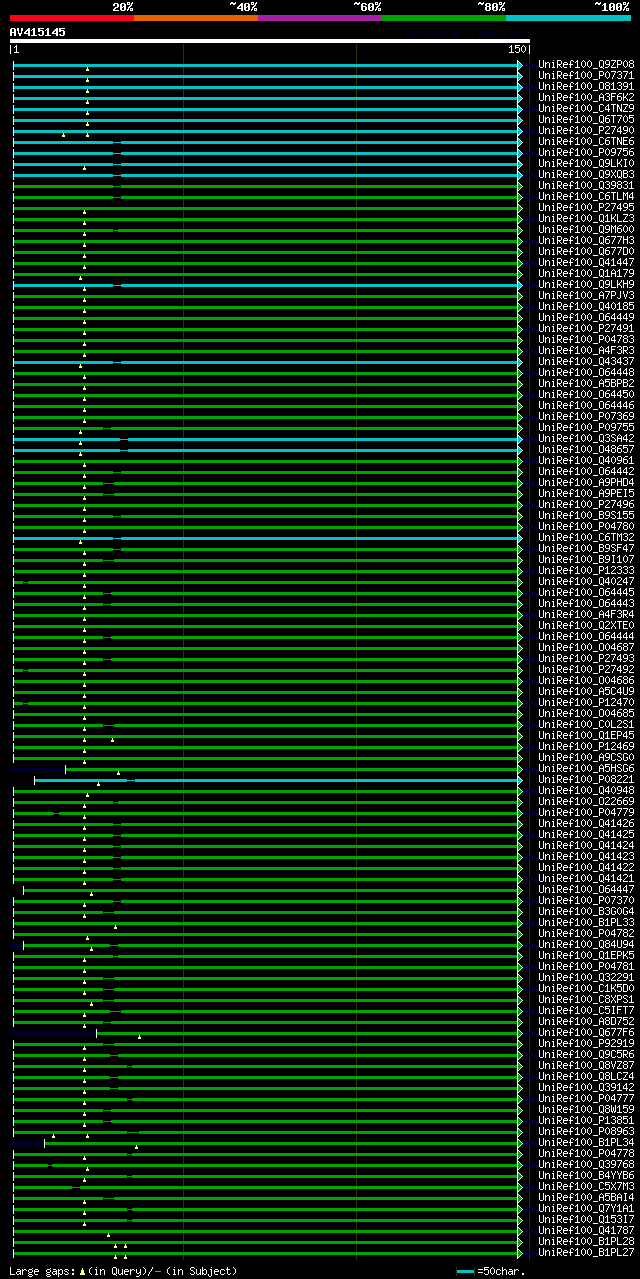
Task: Open hit entry UniRef100_Q9LKH9
Action: coord(586,284)
